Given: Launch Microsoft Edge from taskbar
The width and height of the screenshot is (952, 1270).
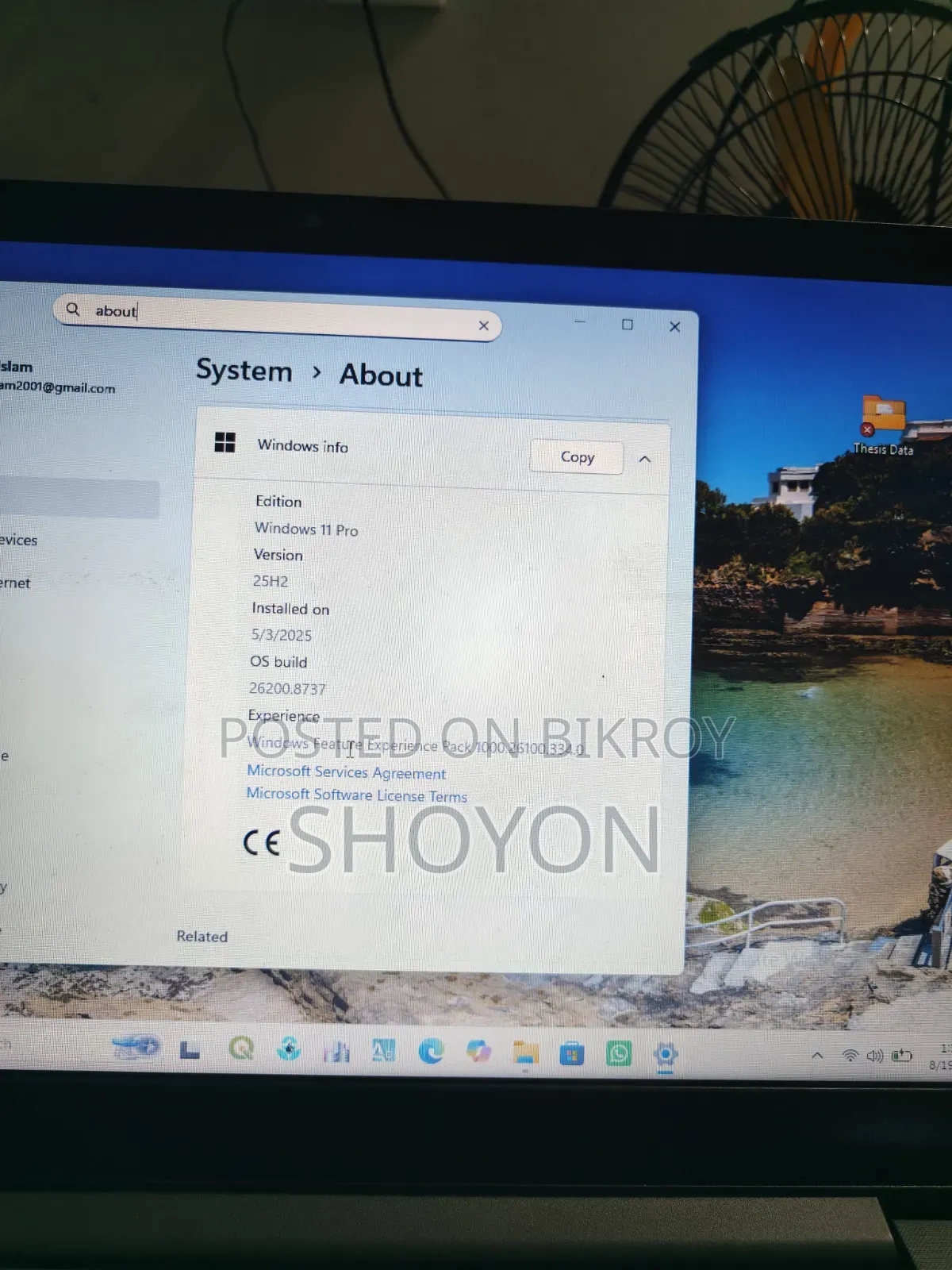Looking at the screenshot, I should coord(431,1051).
